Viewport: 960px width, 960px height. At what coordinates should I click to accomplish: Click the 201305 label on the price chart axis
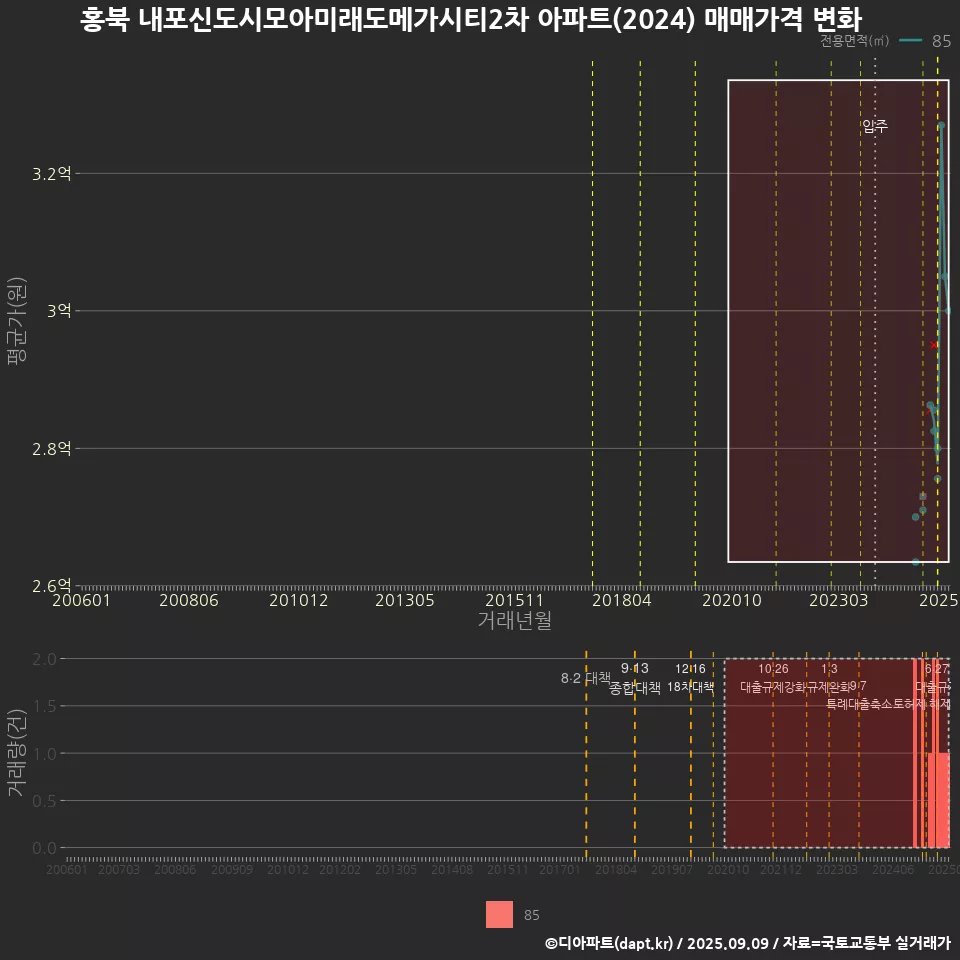click(405, 601)
